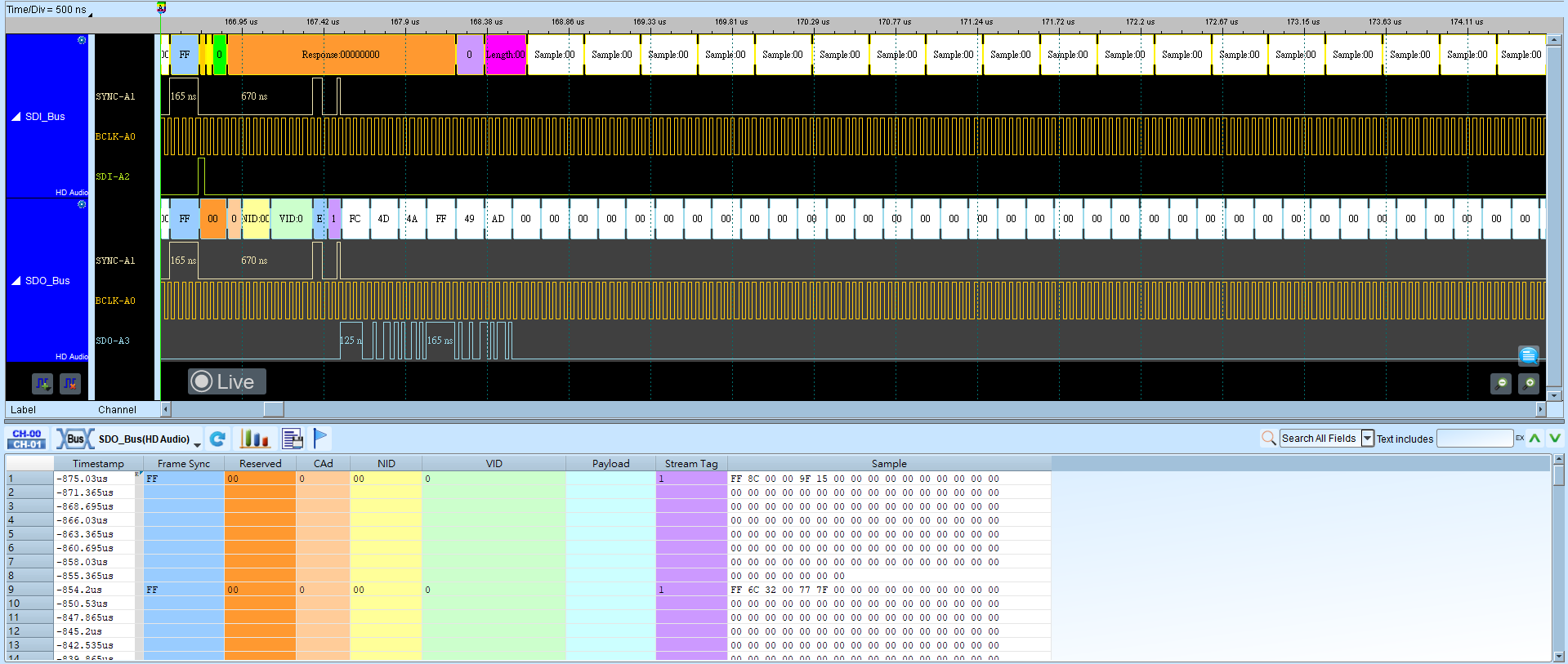Click the waveform horizontal scrollbar thumb
This screenshot has height=664, width=1568.
click(x=274, y=409)
